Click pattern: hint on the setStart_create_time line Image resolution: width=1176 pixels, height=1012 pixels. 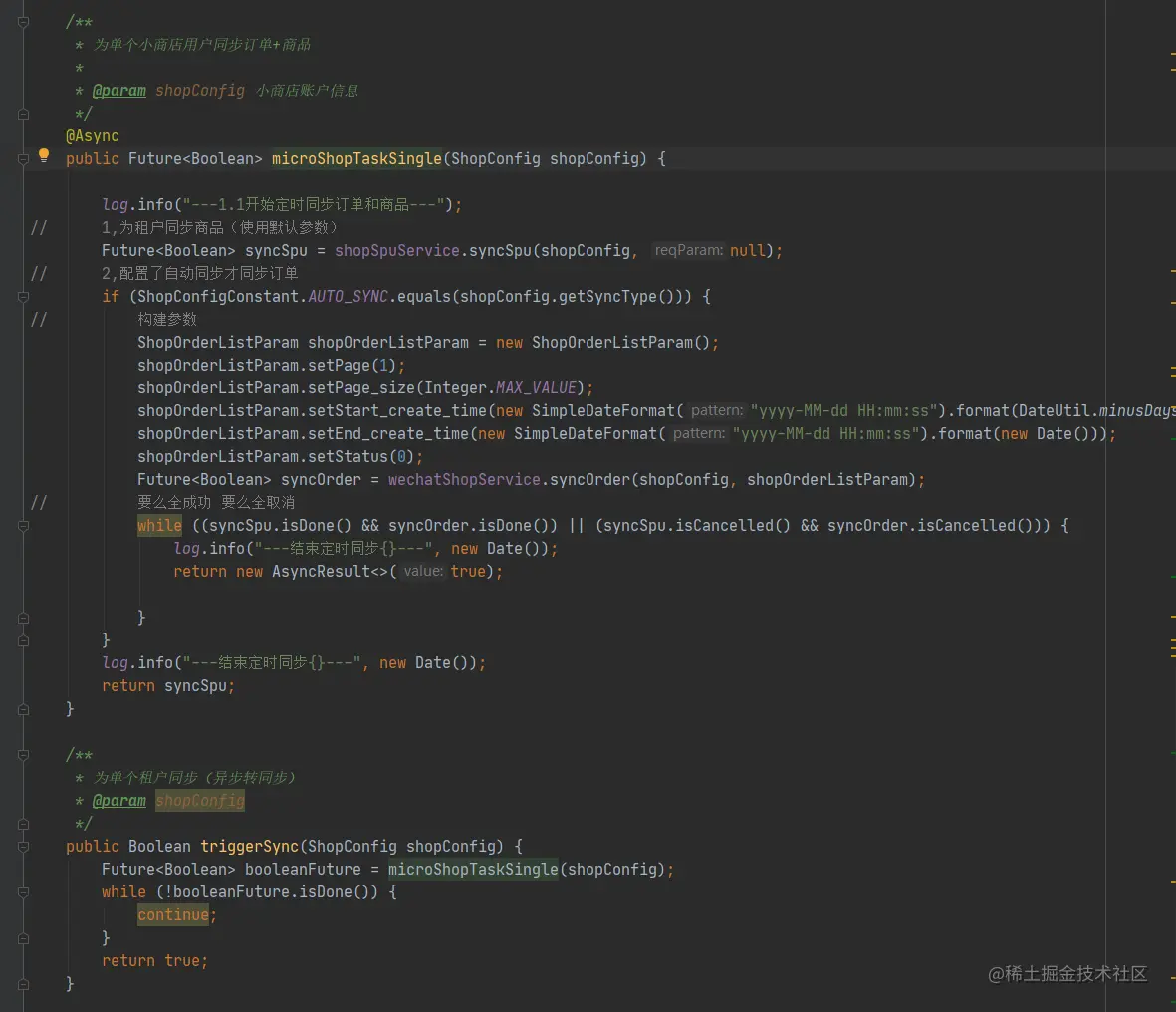[x=717, y=410]
